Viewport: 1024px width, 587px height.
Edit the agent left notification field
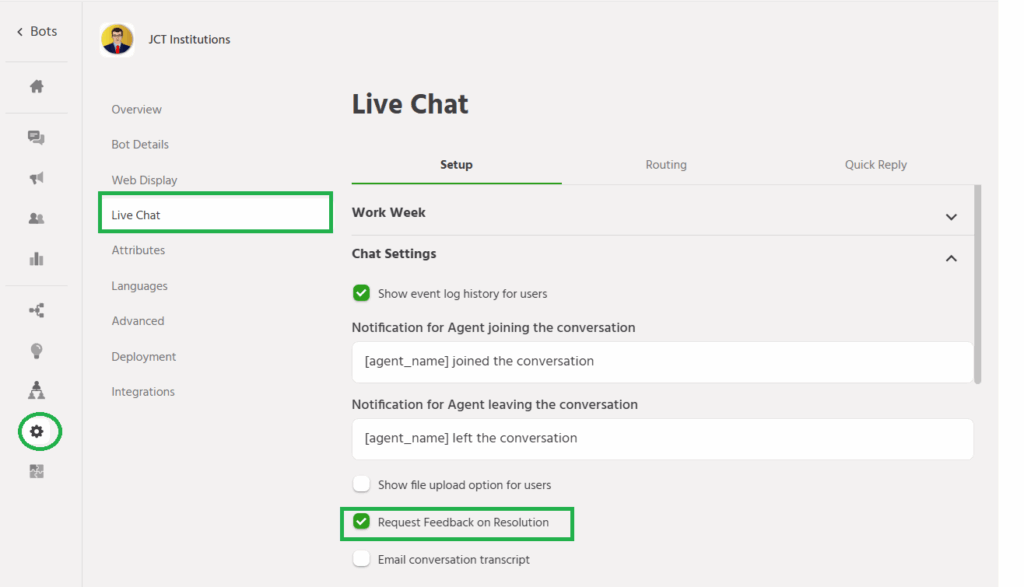(662, 439)
